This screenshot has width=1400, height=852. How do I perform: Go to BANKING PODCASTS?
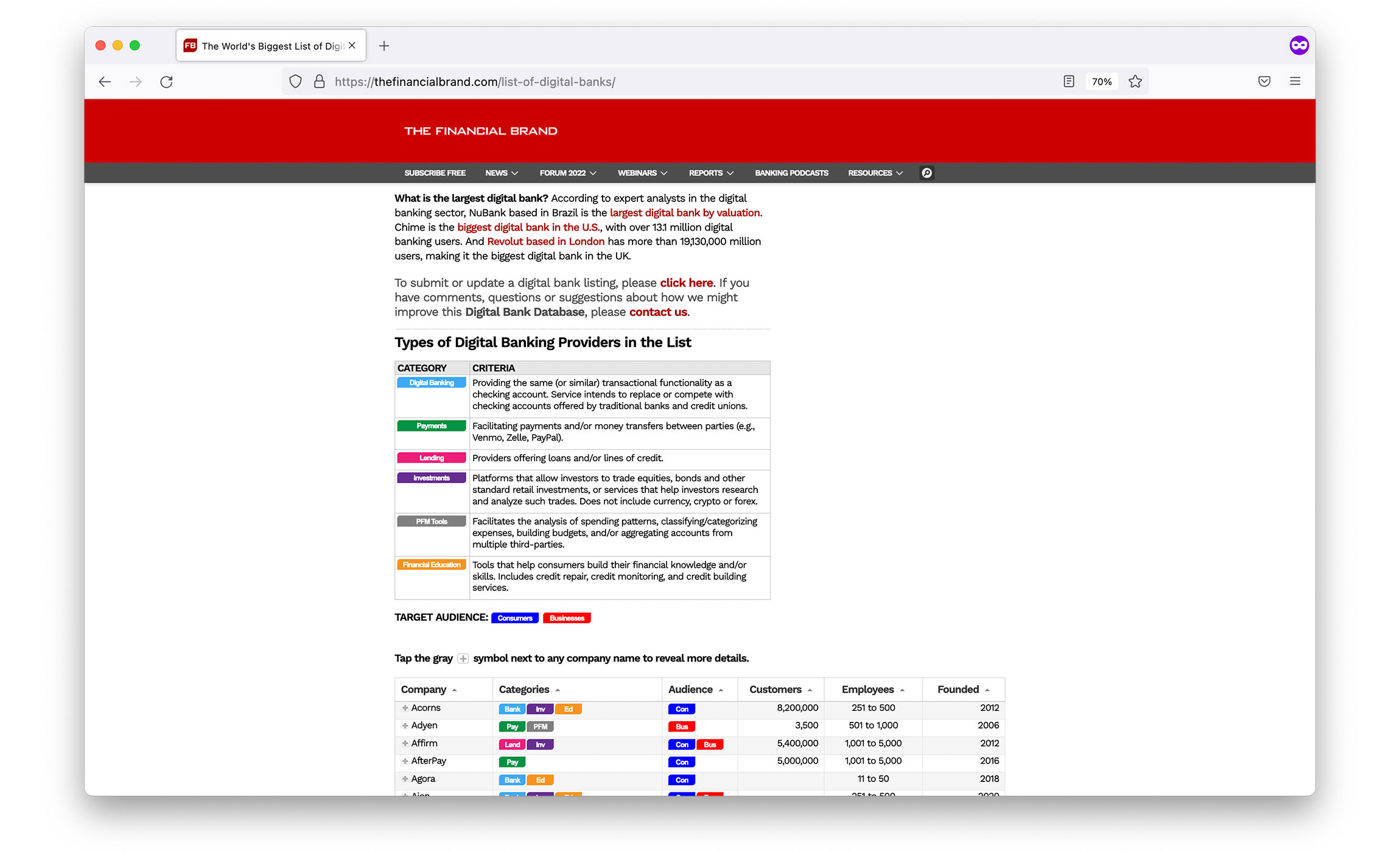(x=791, y=173)
